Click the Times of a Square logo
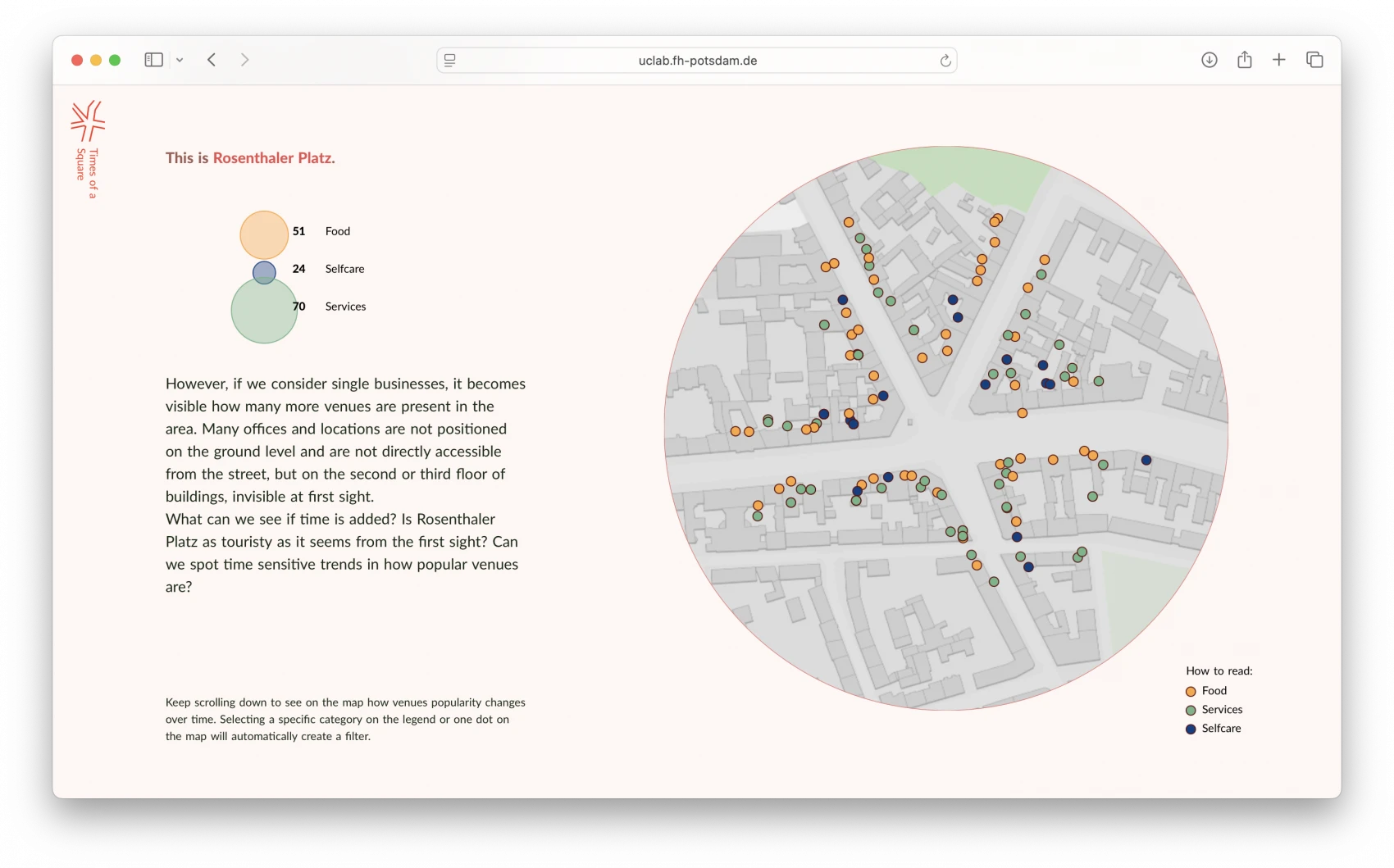1394x868 pixels. [88, 122]
